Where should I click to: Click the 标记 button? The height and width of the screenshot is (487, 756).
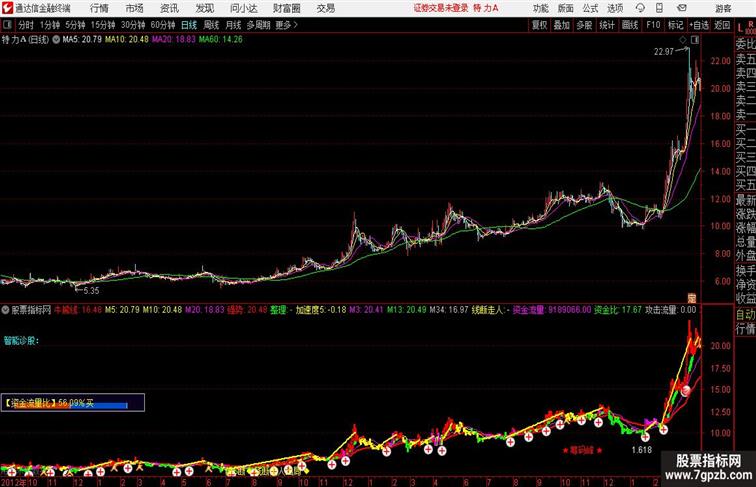[675, 25]
